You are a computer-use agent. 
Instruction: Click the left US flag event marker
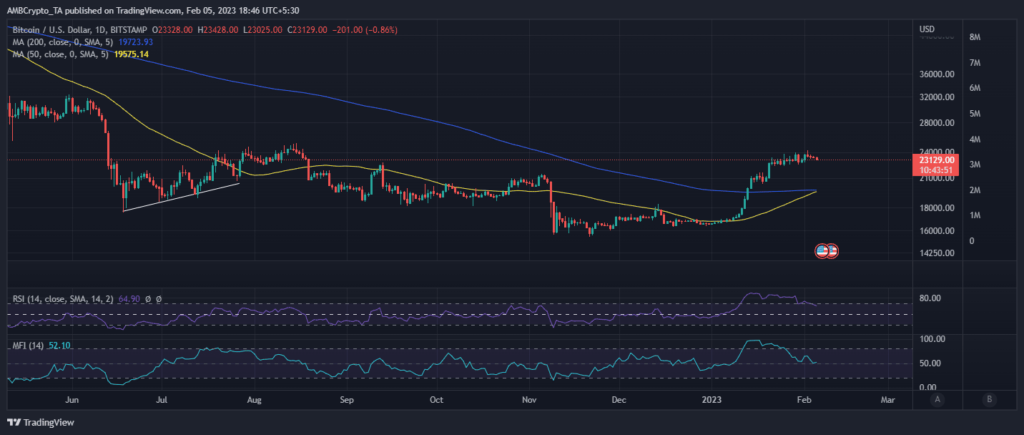click(822, 250)
